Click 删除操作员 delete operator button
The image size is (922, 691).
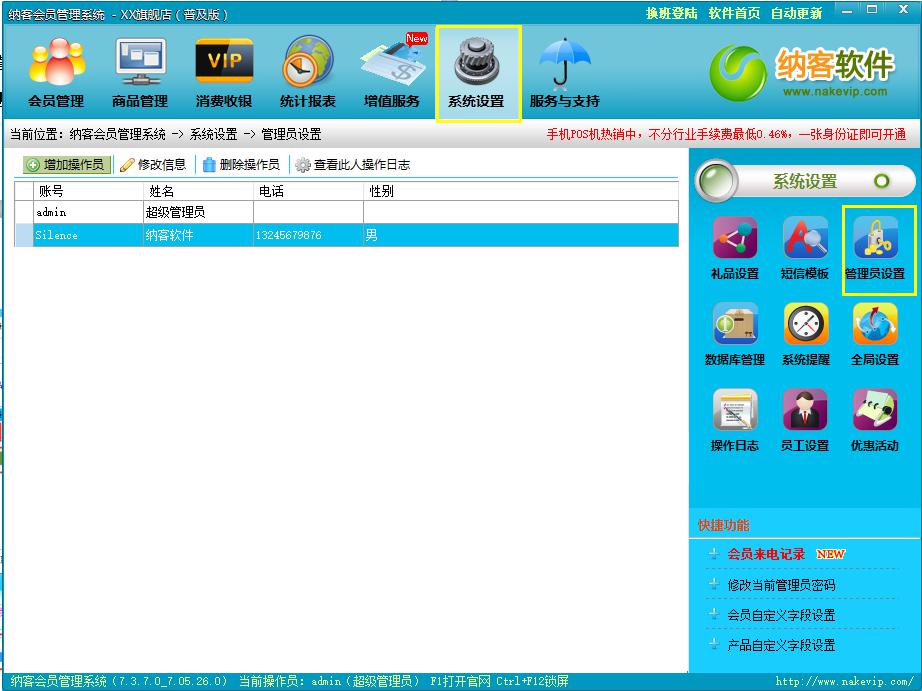coord(241,165)
